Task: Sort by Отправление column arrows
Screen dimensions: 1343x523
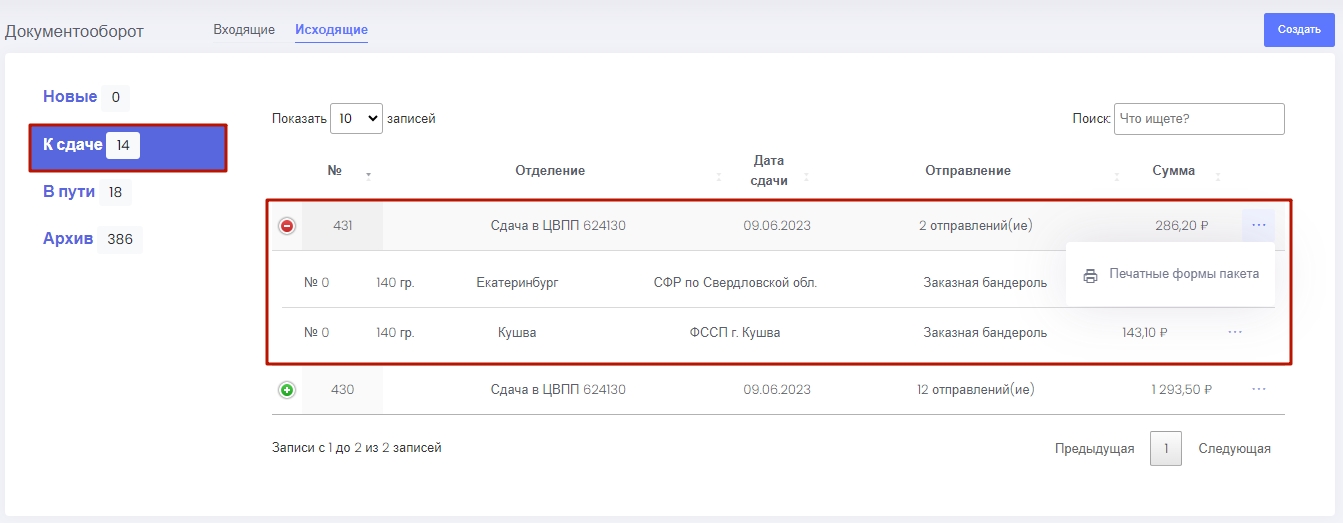Action: [x=1117, y=177]
